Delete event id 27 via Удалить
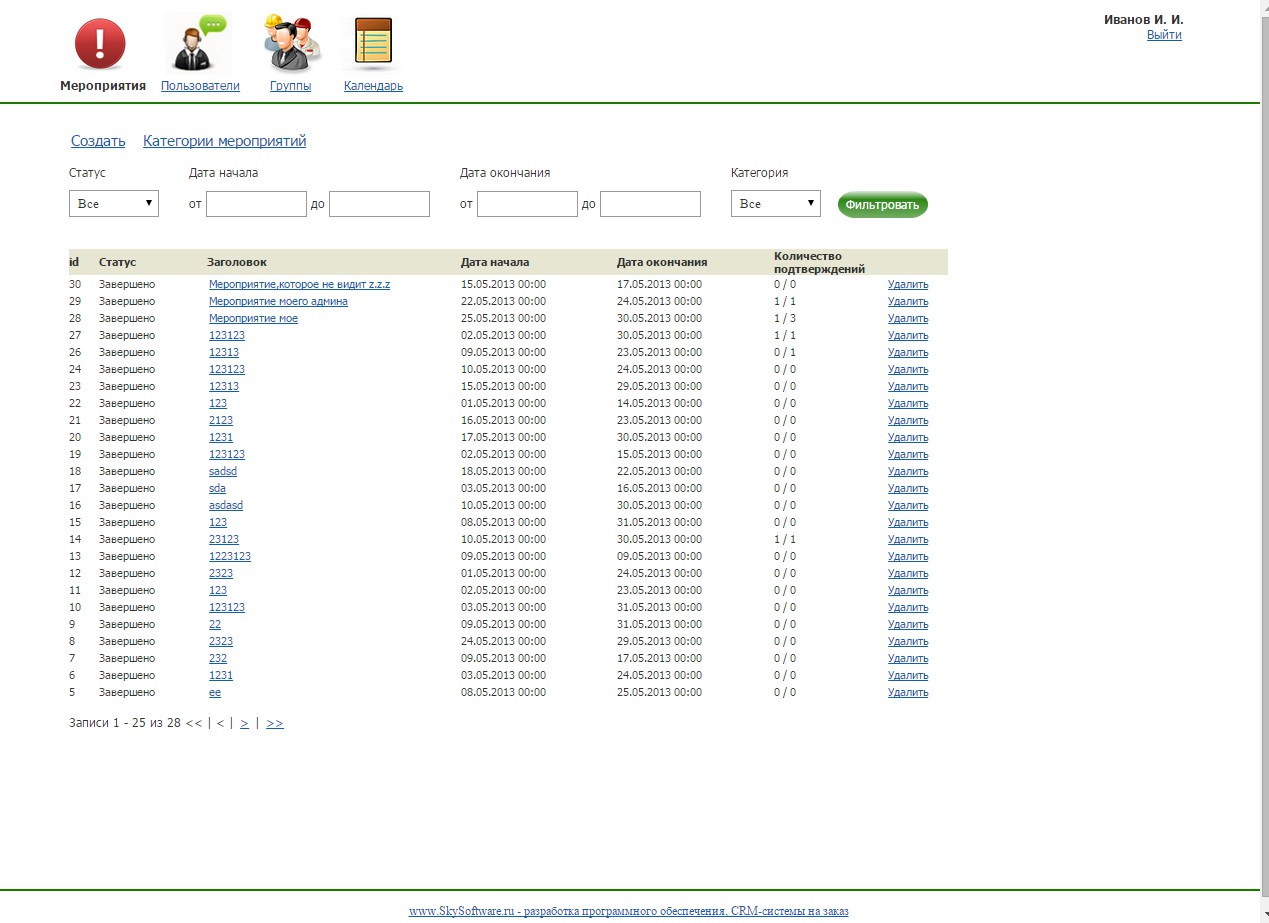The height and width of the screenshot is (923, 1269). coord(908,336)
